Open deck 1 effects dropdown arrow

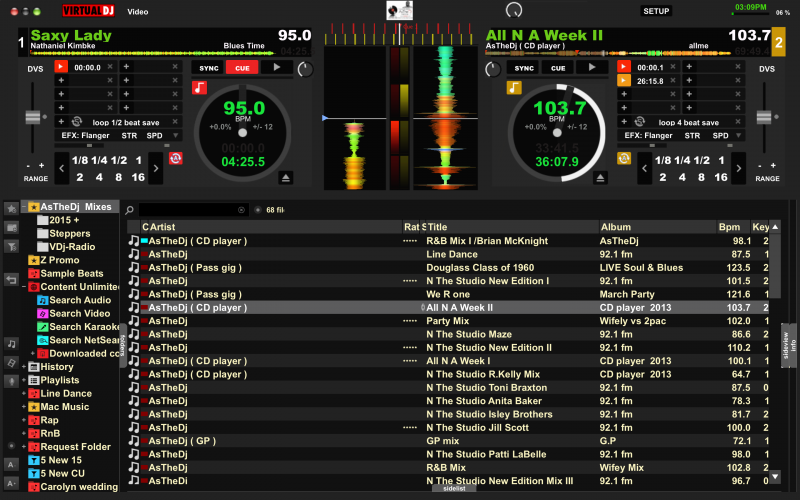pos(176,135)
